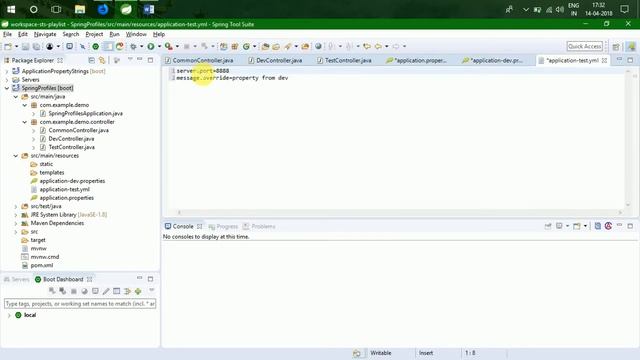Click the Boot Dashboard tag filter field
Viewport: 640px width, 360px height.
(80, 304)
